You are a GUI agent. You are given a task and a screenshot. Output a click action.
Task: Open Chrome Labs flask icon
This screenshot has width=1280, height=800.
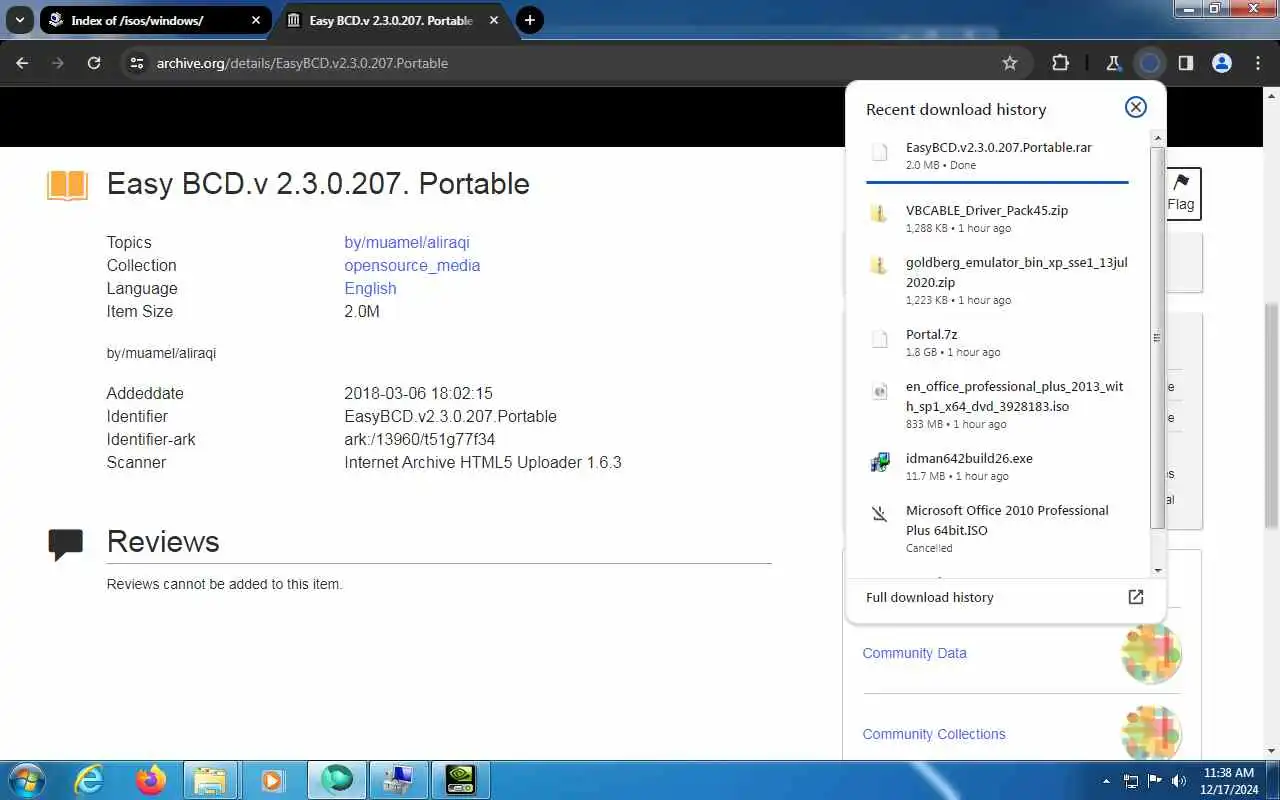pyautogui.click(x=1113, y=63)
